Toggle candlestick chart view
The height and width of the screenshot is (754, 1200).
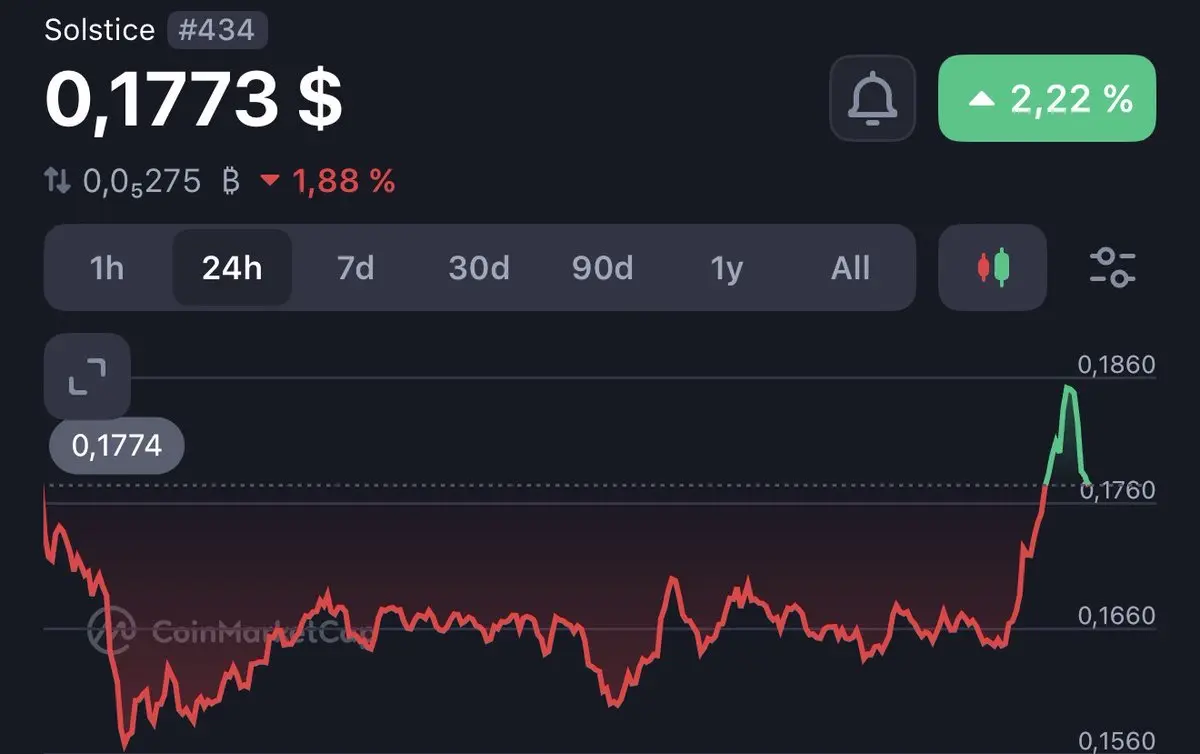pos(992,267)
